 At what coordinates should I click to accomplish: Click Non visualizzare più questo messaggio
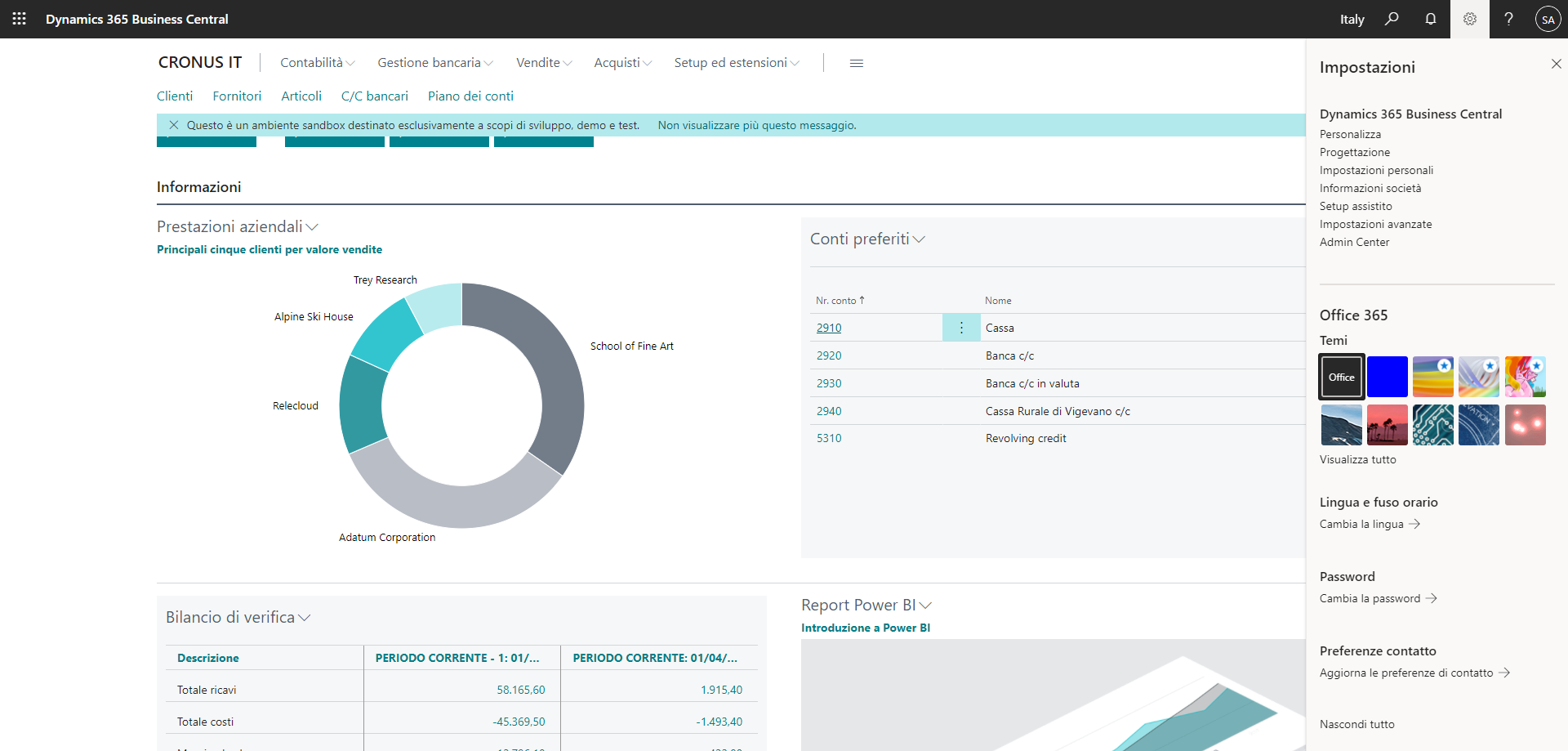pyautogui.click(x=757, y=125)
